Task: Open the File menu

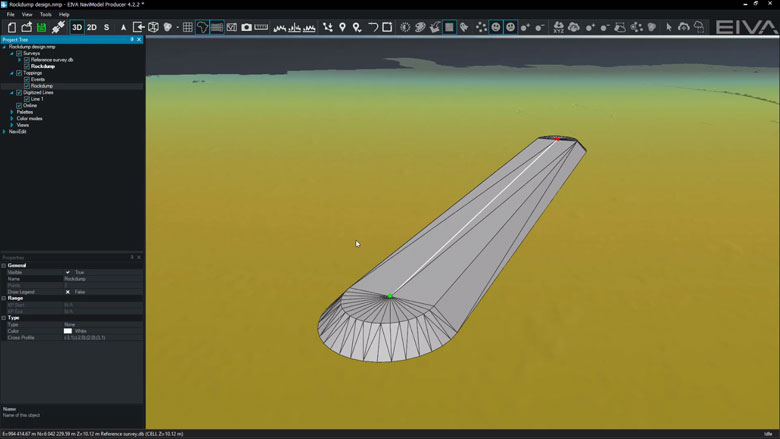Action: [11, 15]
